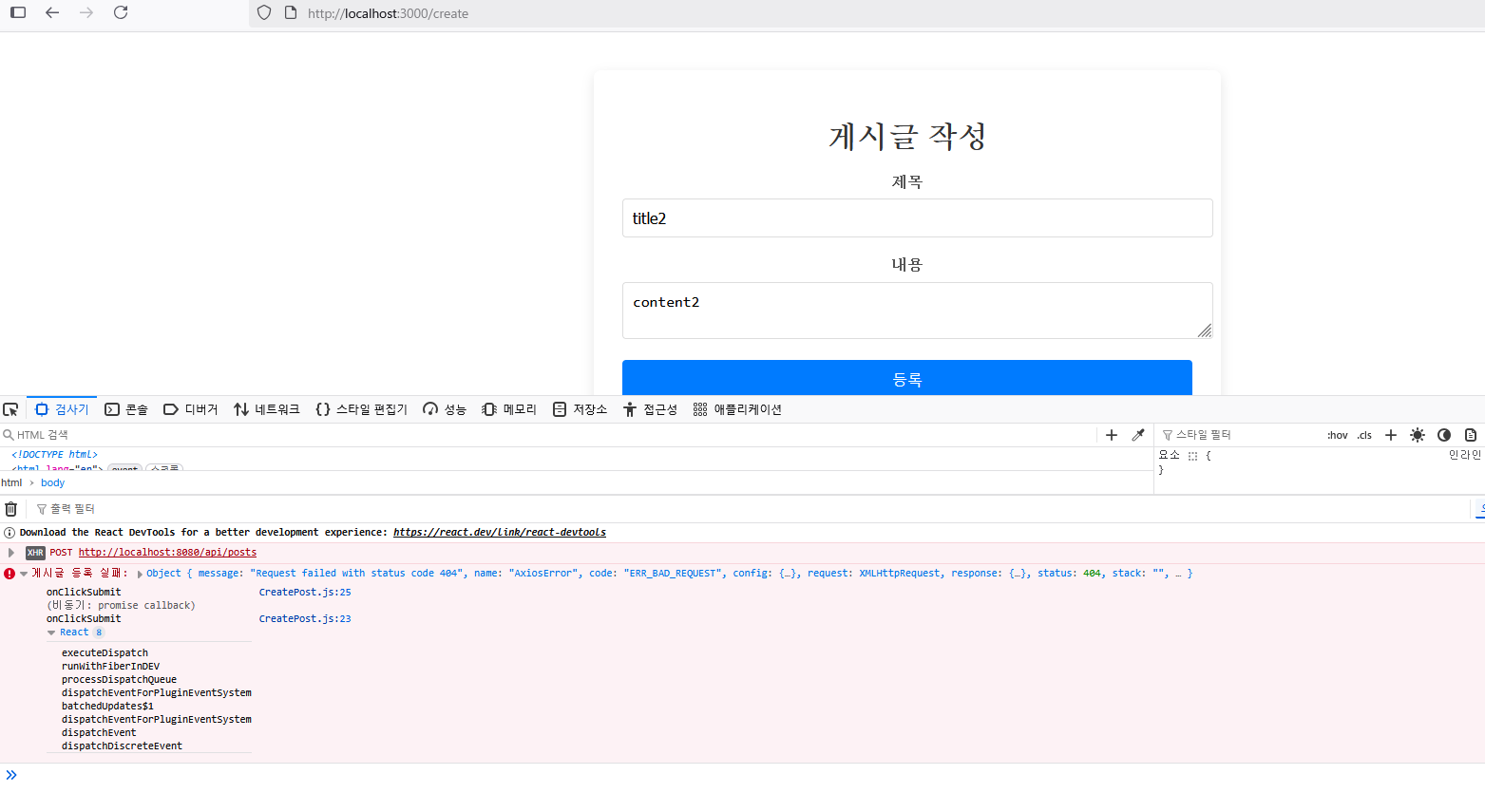The height and width of the screenshot is (812, 1485).
Task: Add a new node in inspector
Action: click(1112, 435)
